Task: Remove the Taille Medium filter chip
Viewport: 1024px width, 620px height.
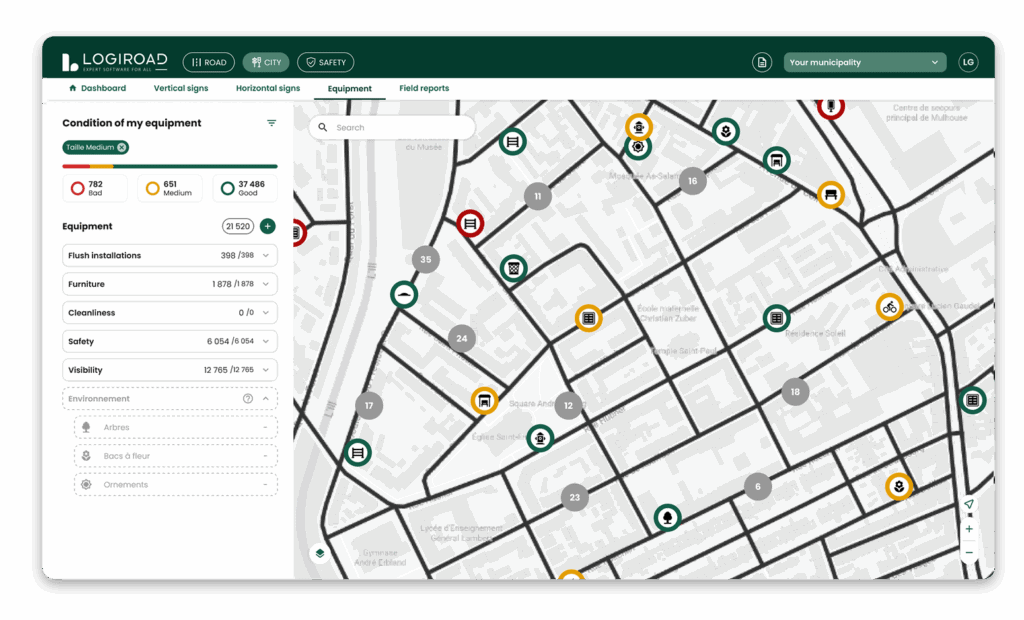Action: [x=122, y=147]
